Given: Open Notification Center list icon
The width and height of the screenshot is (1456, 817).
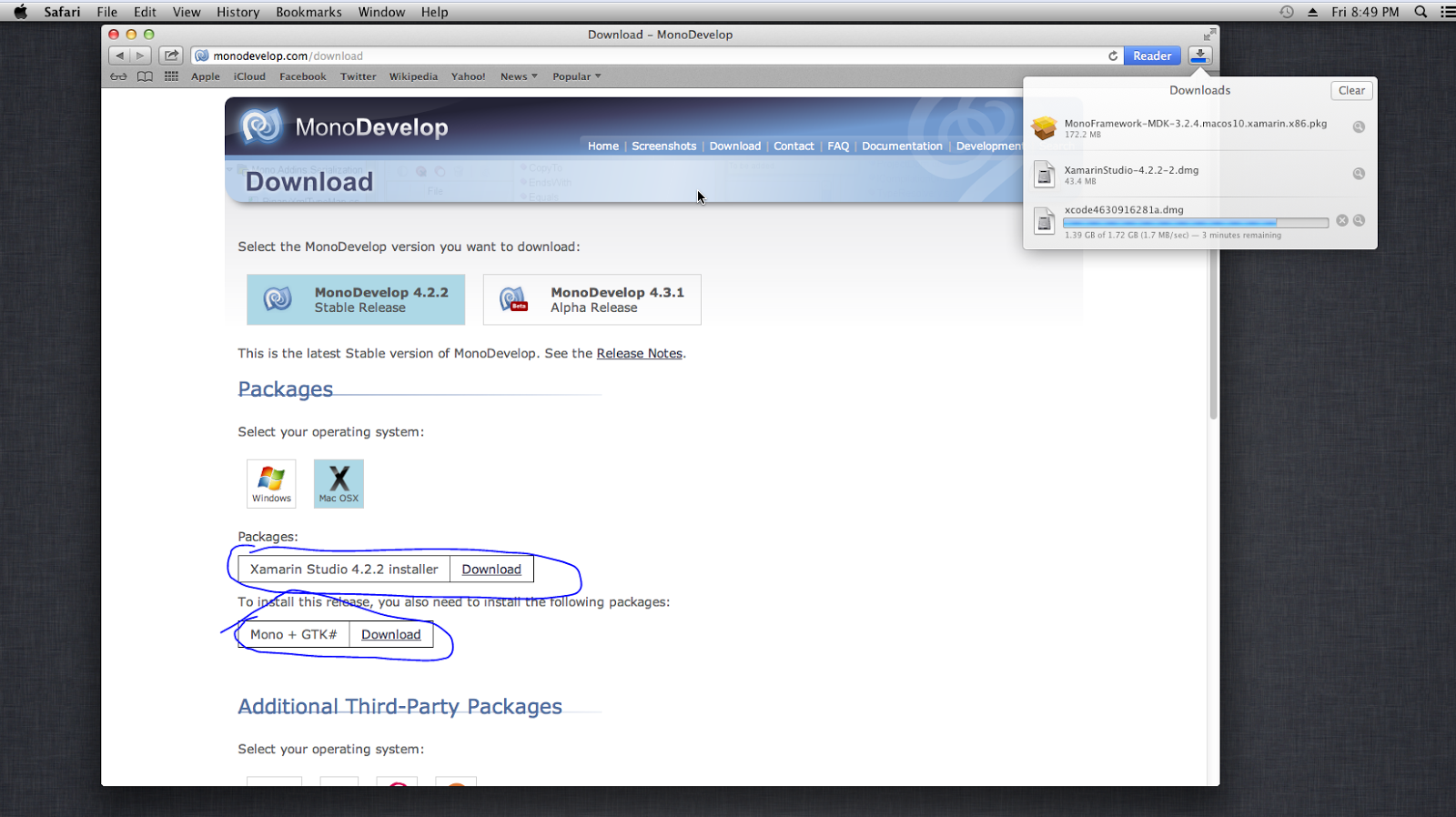Looking at the screenshot, I should (x=1447, y=12).
